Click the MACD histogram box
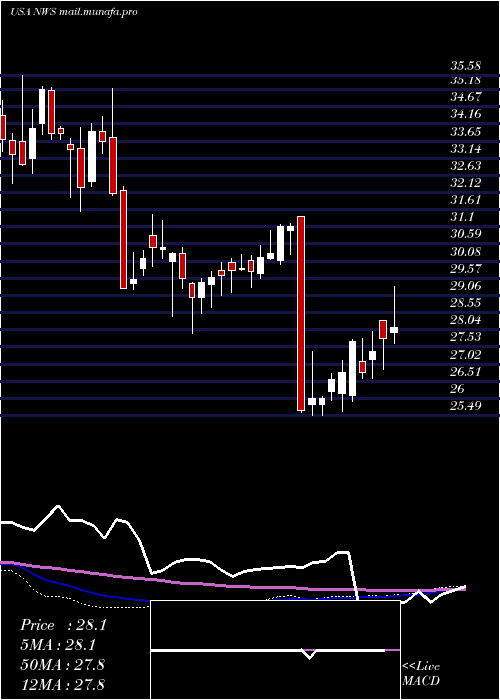Image resolution: width=500 pixels, height=700 pixels. point(275,650)
